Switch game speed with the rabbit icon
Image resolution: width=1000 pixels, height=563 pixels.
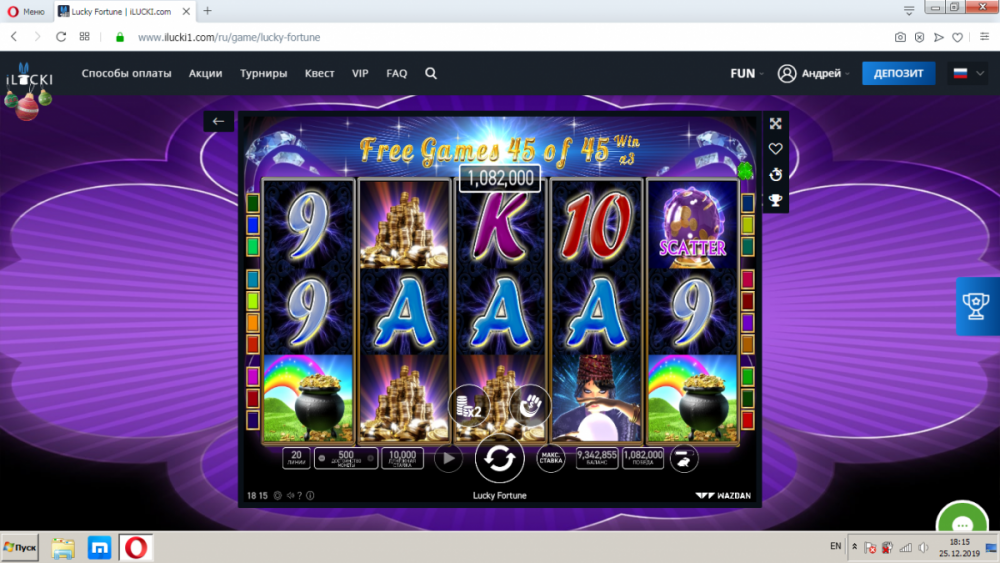click(683, 458)
